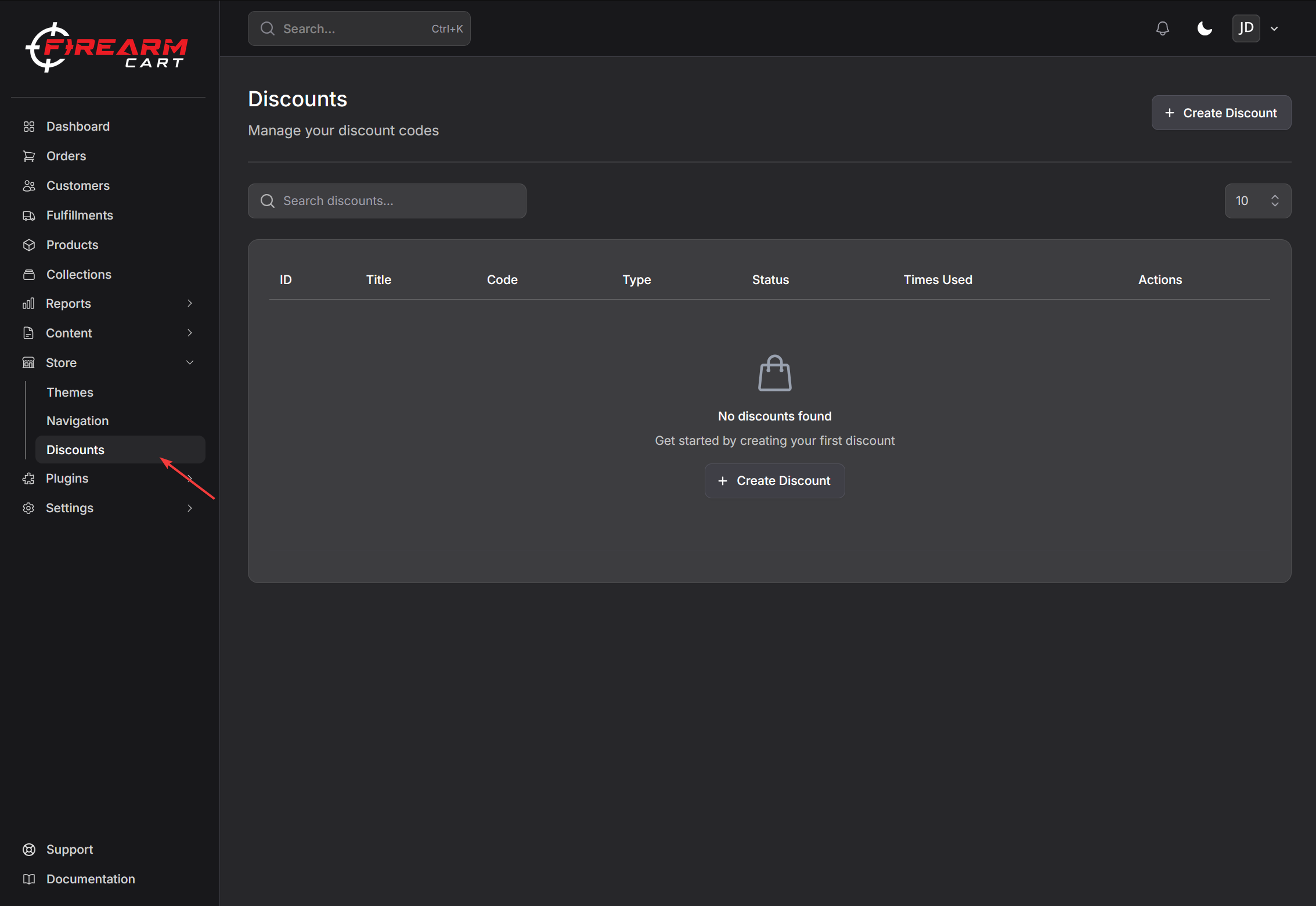Open Themes under Store
Image resolution: width=1316 pixels, height=906 pixels.
click(120, 393)
